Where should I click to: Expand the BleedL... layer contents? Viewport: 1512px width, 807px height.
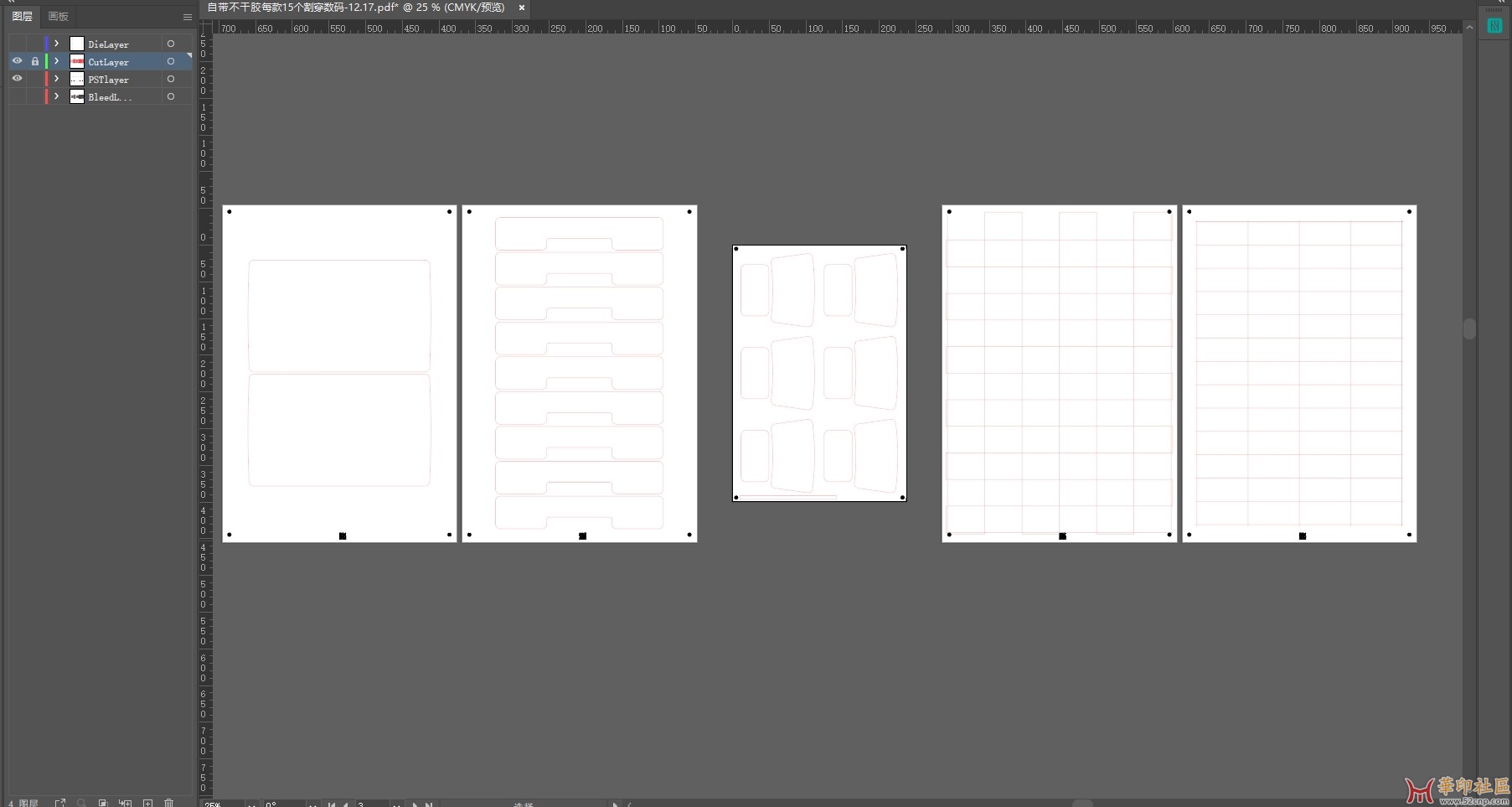(57, 96)
